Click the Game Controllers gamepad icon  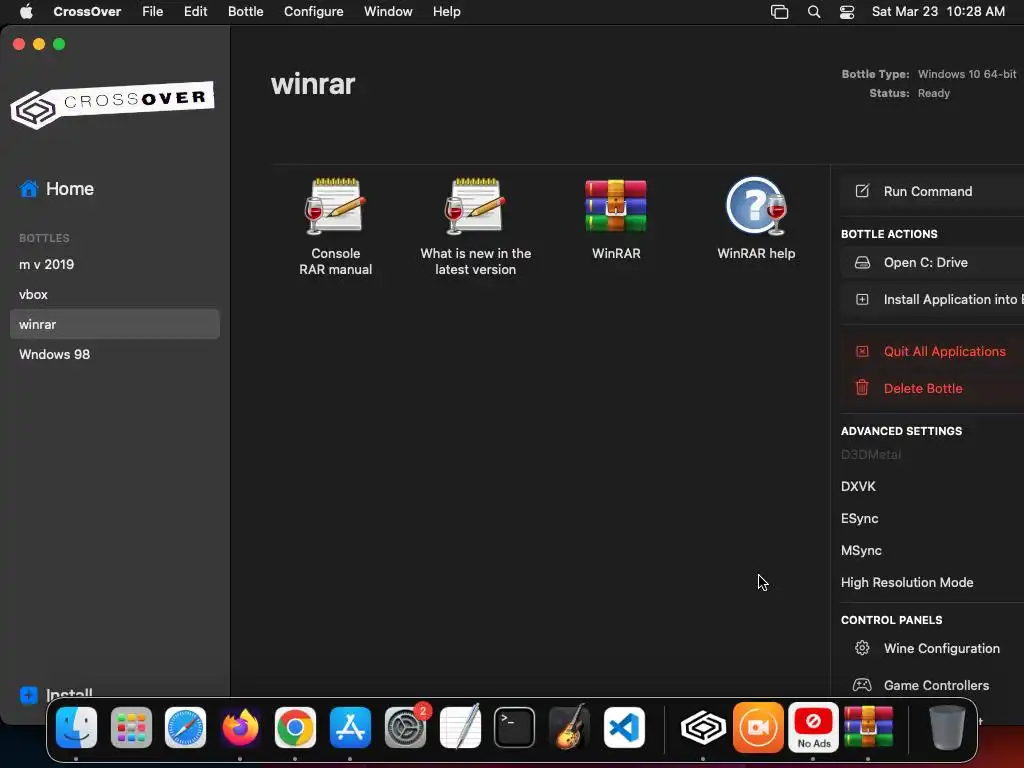(862, 685)
